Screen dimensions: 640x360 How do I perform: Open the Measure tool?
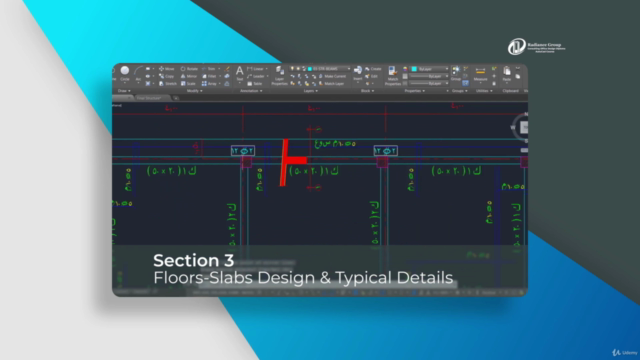480,74
